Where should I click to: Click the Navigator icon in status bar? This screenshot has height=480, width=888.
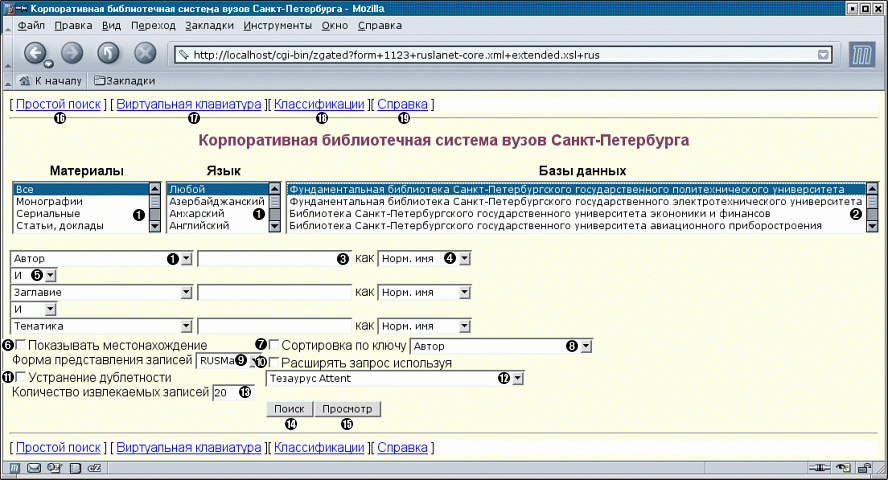click(x=15, y=468)
